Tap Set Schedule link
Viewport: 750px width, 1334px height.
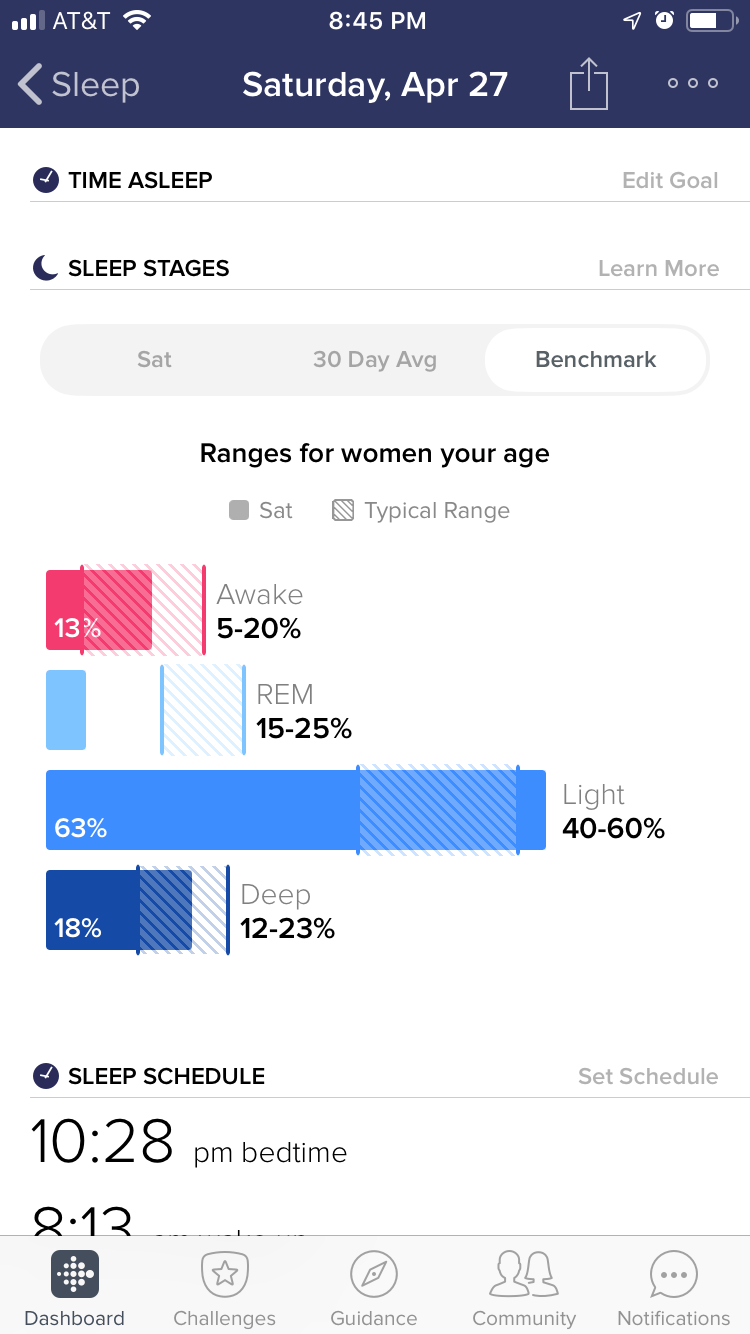[648, 1077]
